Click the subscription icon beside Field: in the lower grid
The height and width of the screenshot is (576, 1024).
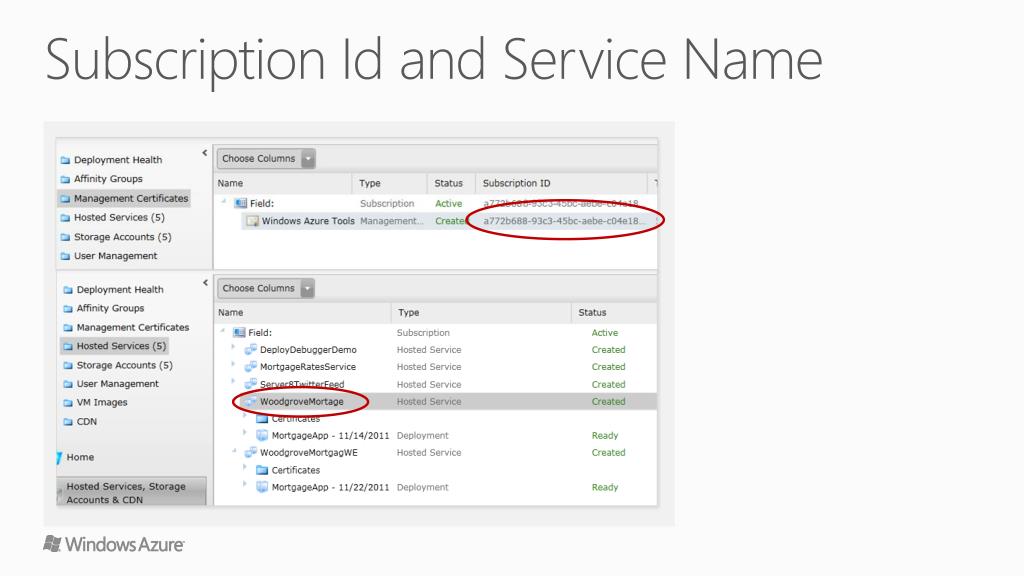tap(240, 333)
